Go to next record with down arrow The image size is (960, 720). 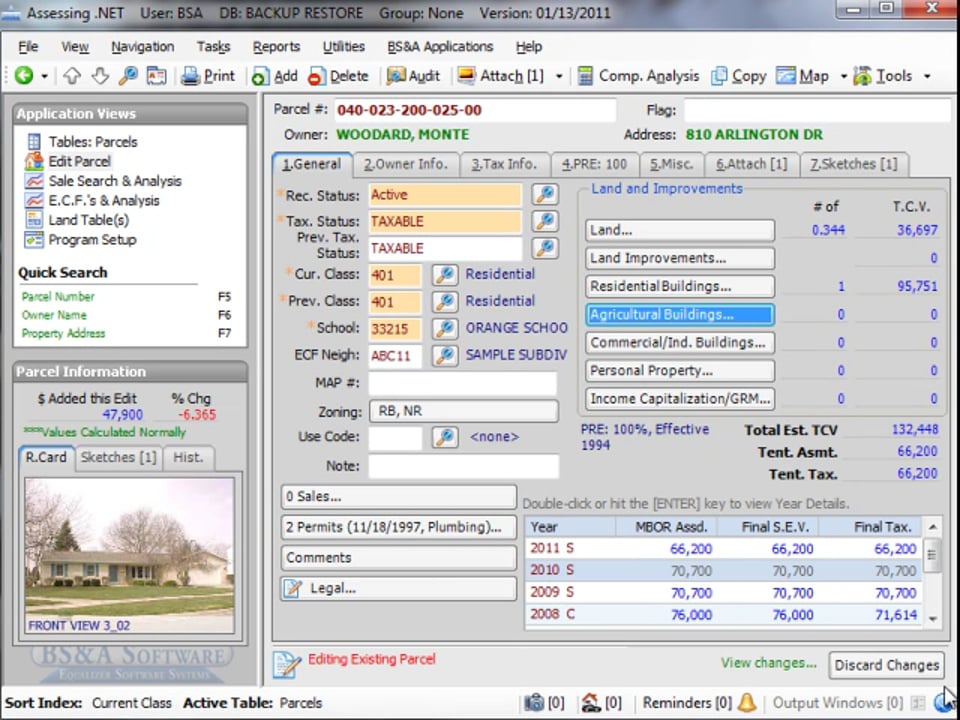(x=100, y=76)
